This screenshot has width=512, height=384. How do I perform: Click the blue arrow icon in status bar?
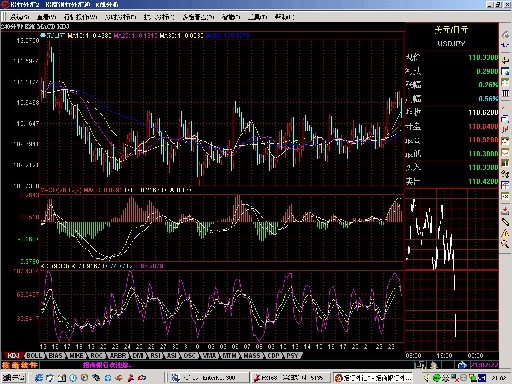(x=462, y=365)
